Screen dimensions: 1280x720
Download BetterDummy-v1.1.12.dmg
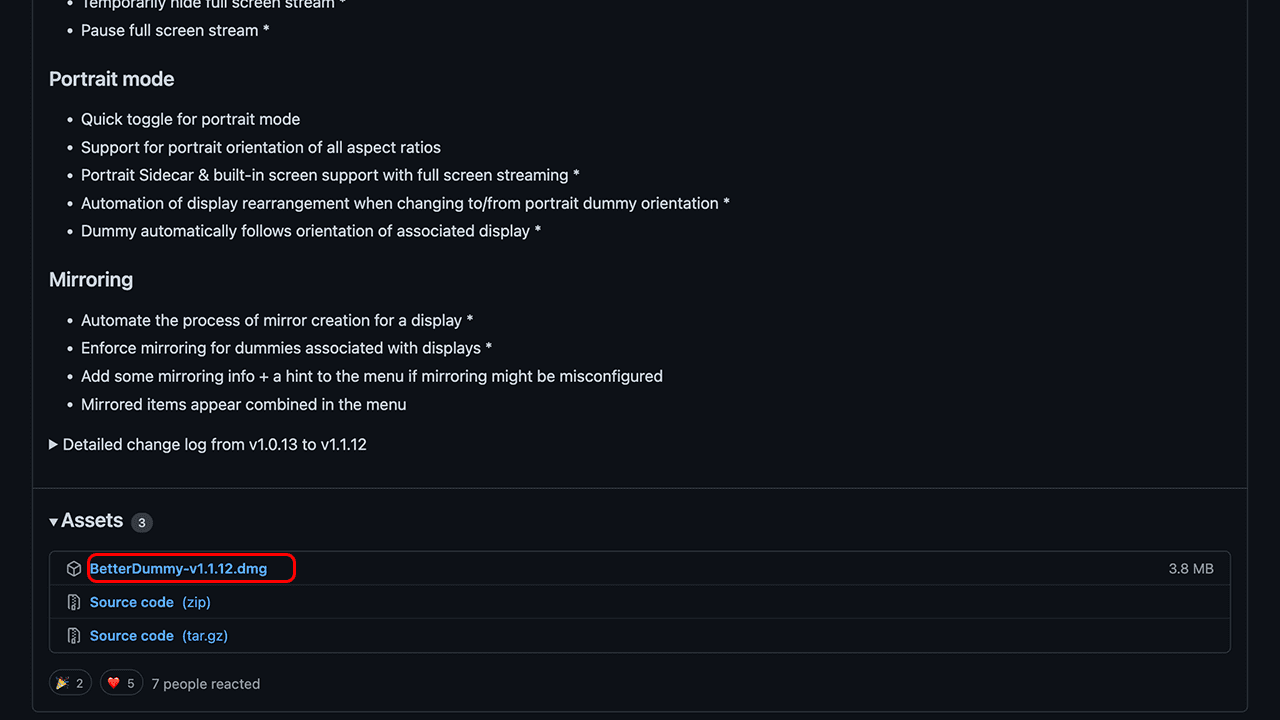[178, 569]
